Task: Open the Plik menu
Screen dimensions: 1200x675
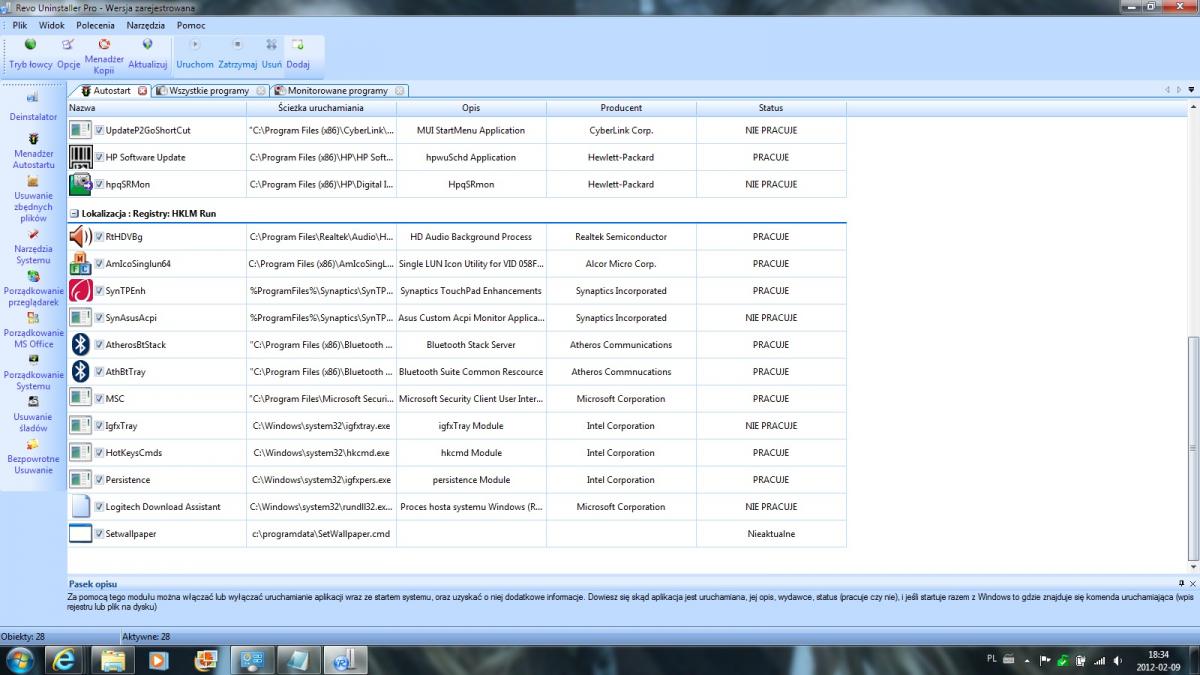Action: pyautogui.click(x=20, y=25)
